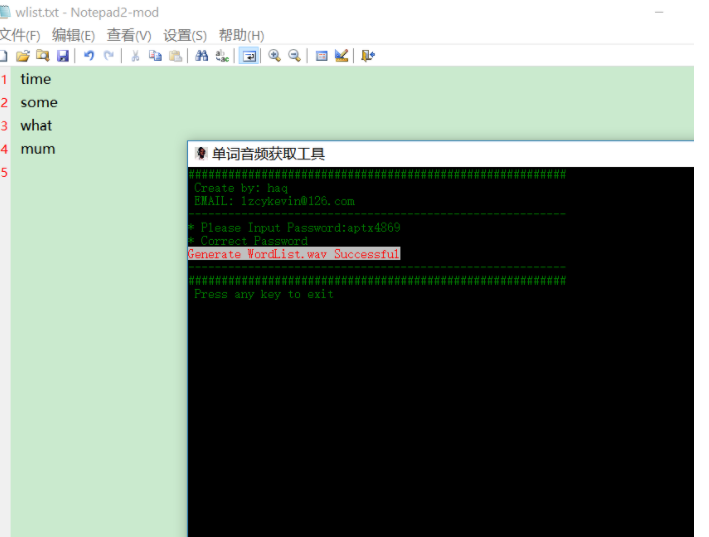
Task: Open the Replace tool icon
Action: (x=222, y=56)
